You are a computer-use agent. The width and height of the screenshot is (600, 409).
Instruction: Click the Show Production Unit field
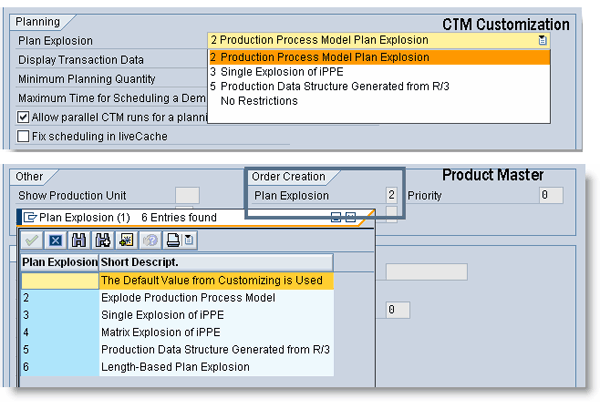tap(187, 195)
